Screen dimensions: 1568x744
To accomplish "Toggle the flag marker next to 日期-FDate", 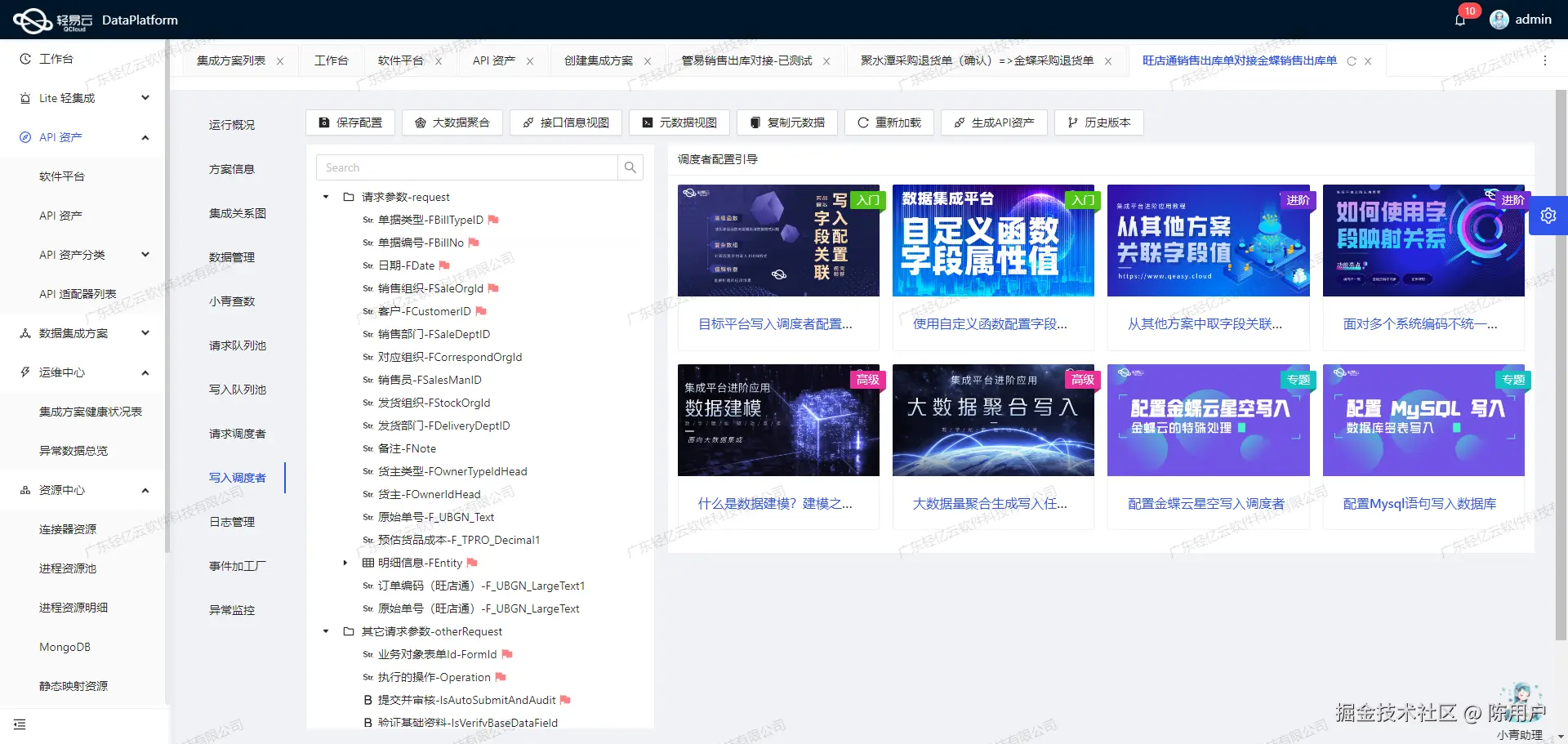I will click(444, 265).
